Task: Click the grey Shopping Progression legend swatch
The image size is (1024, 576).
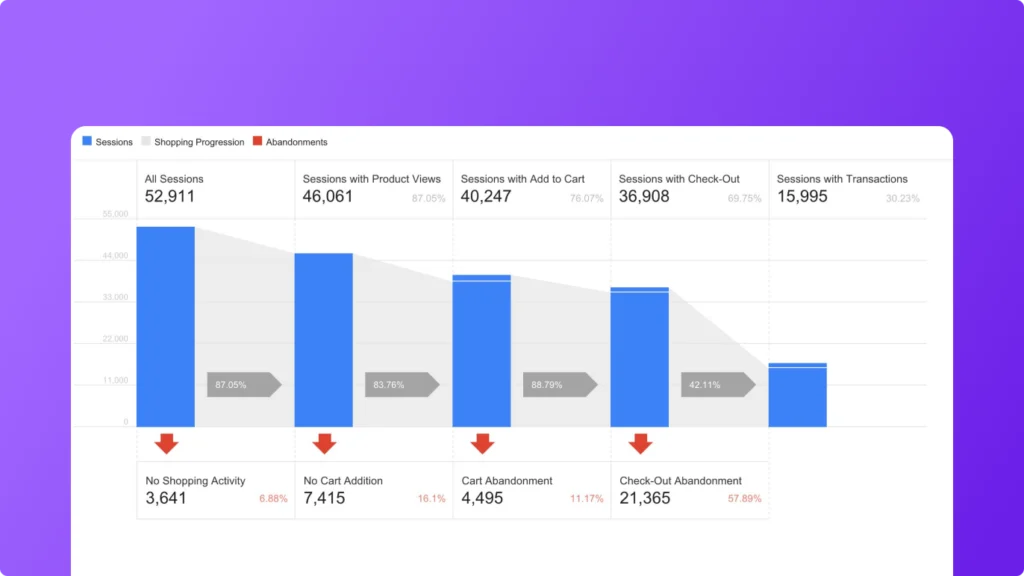Action: [x=146, y=141]
